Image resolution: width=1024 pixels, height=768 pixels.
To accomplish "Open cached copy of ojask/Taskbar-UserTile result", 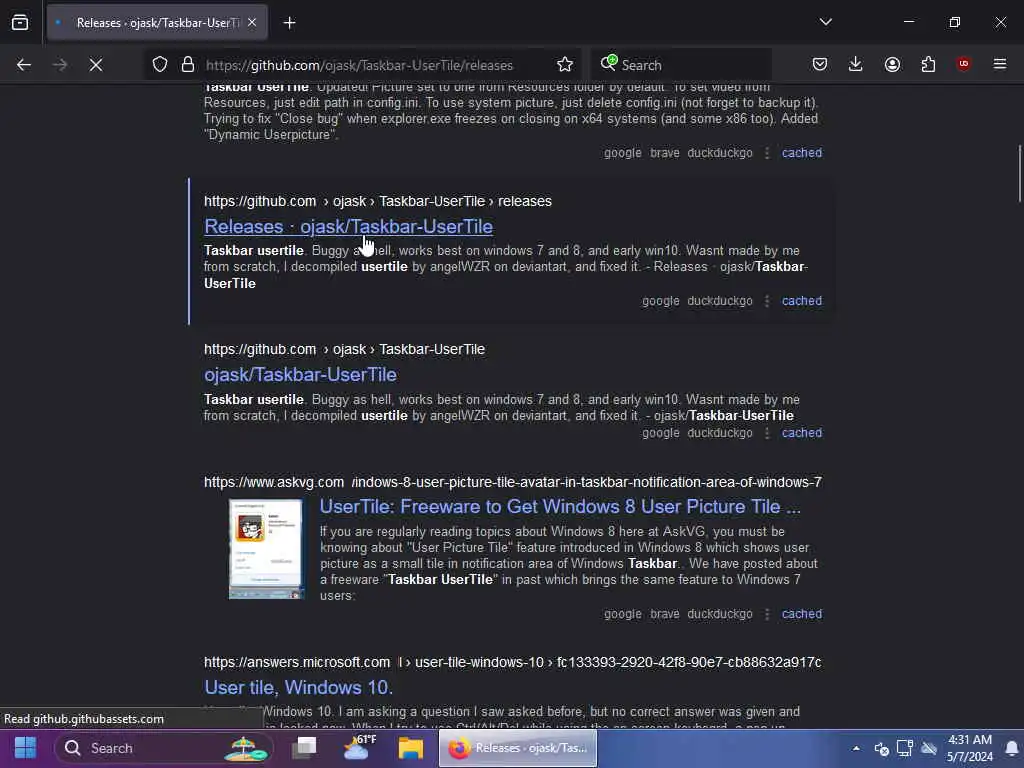I will (x=802, y=433).
